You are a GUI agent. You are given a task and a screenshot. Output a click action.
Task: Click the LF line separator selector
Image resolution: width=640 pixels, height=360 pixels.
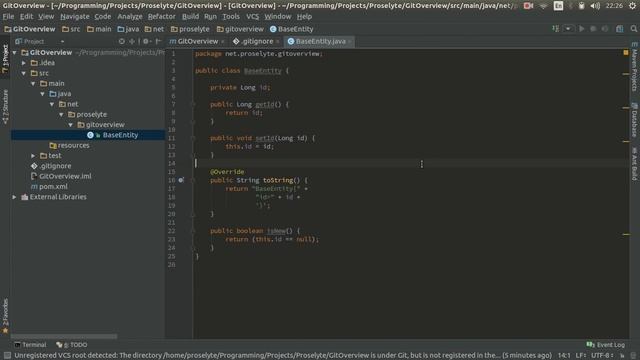[x=581, y=356]
